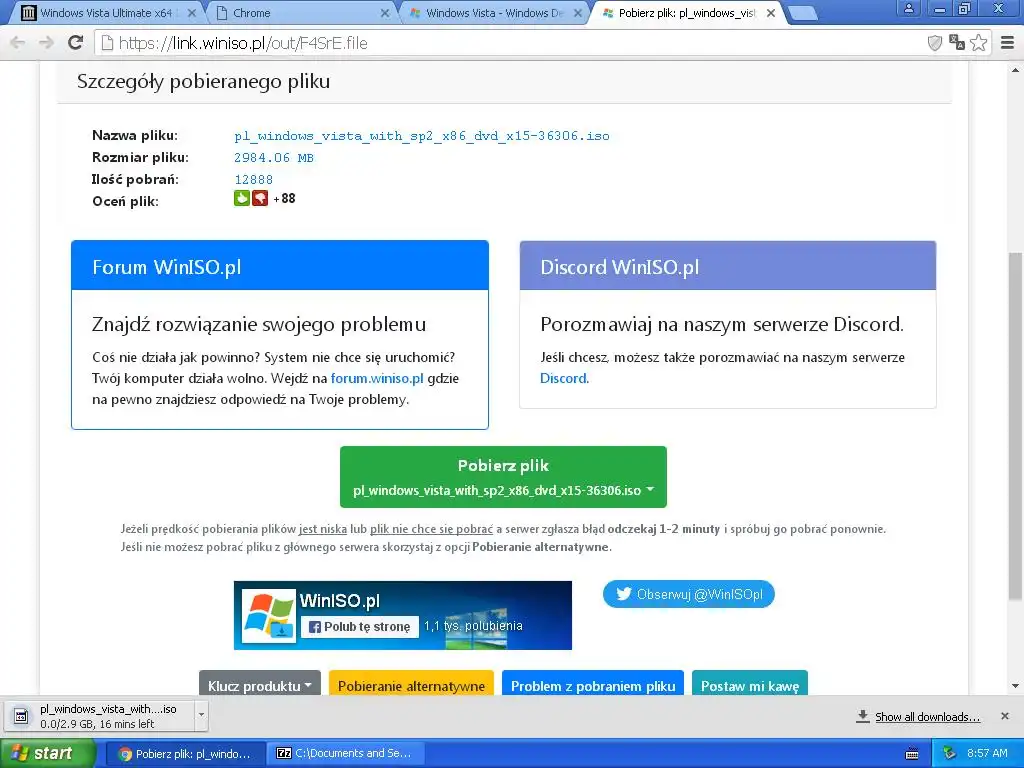This screenshot has height=768, width=1024.
Task: Click the browser forward arrow
Action: click(x=46, y=43)
